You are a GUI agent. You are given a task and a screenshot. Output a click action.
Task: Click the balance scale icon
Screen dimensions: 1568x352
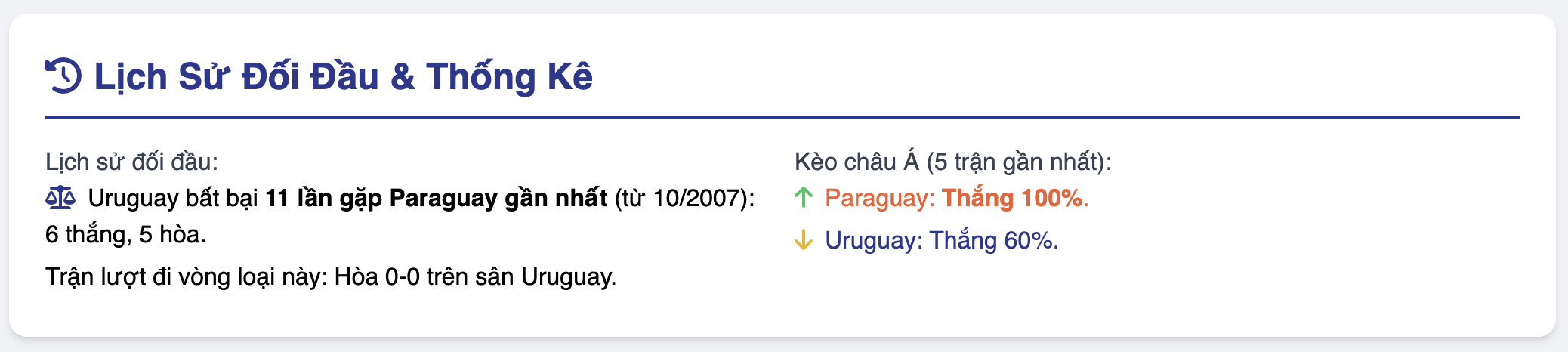coord(60,199)
